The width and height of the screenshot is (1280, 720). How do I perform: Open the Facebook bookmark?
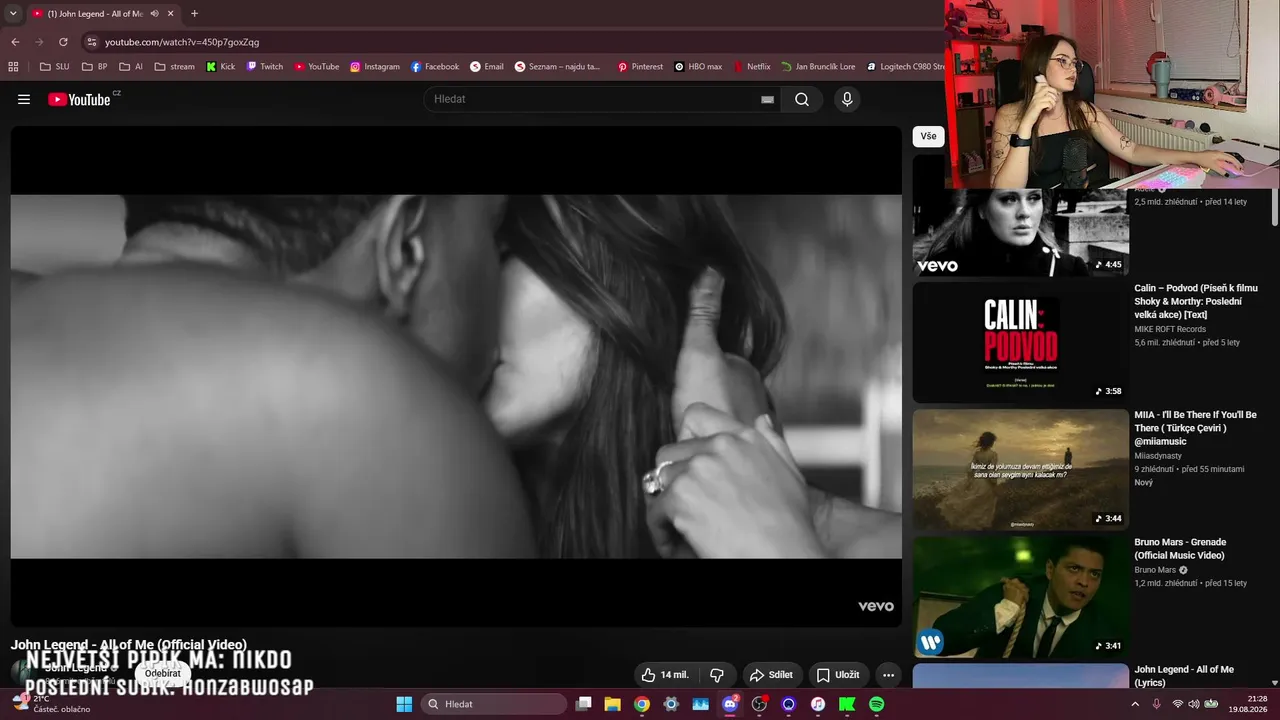point(435,67)
